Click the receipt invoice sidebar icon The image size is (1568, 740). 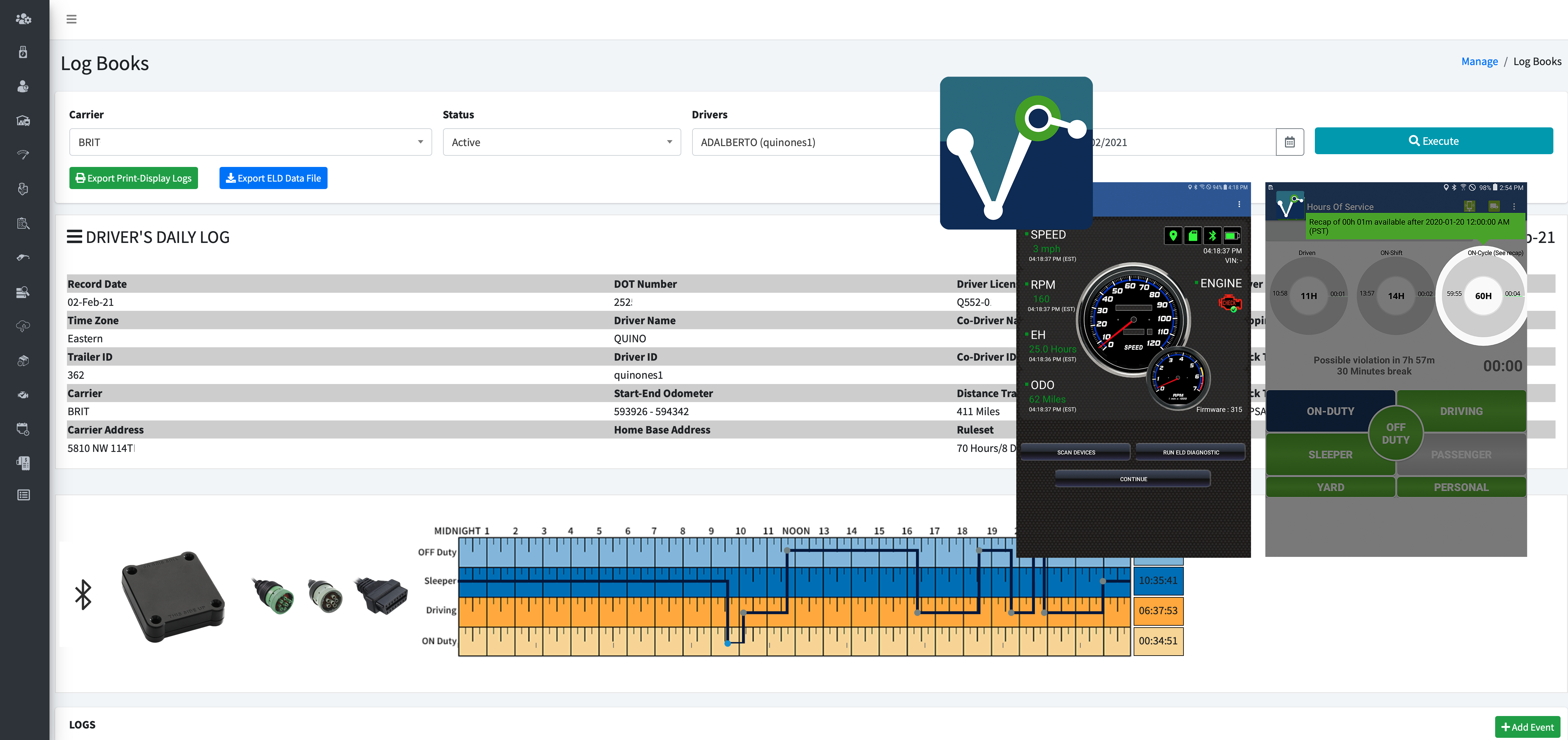click(23, 463)
